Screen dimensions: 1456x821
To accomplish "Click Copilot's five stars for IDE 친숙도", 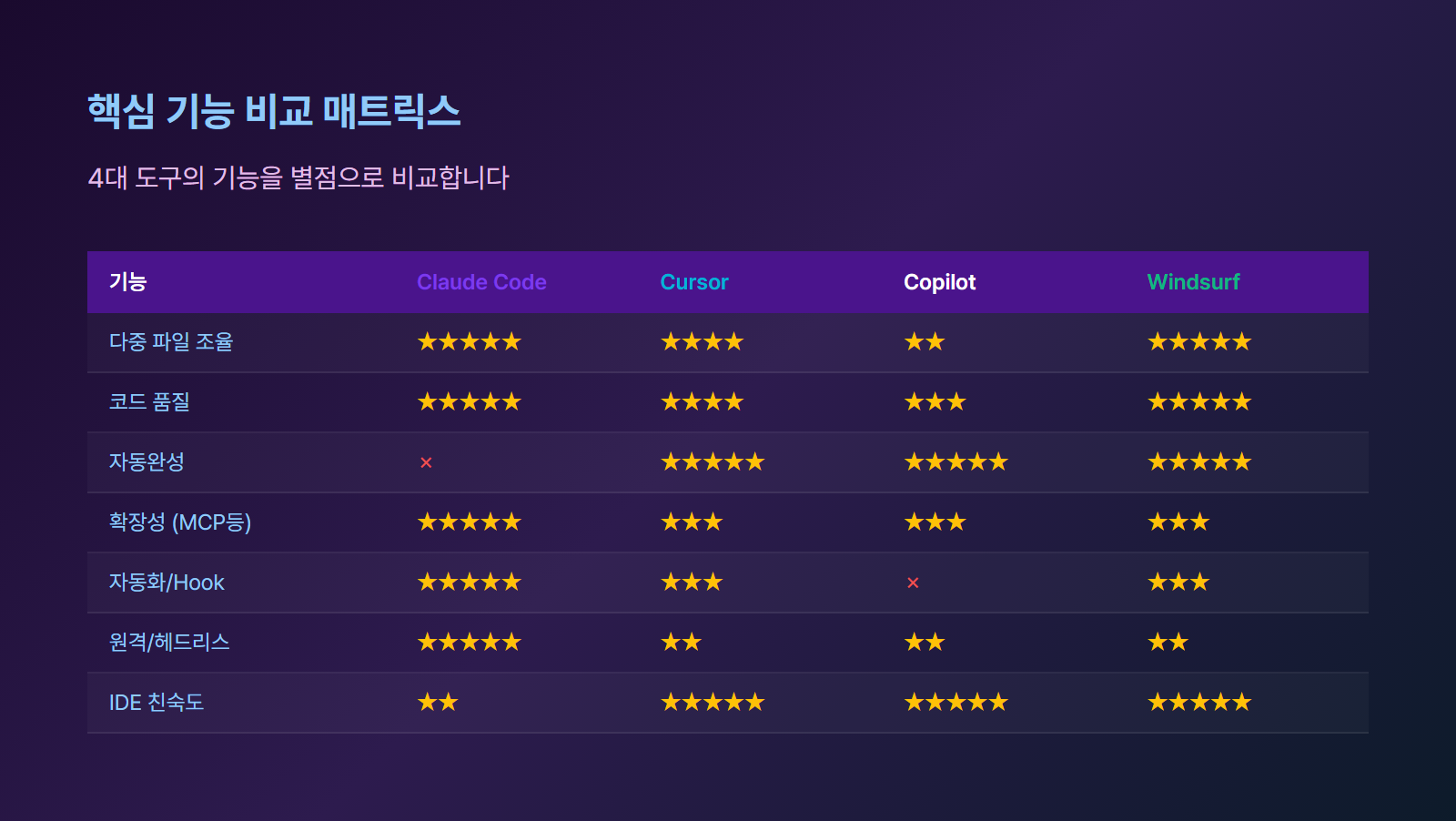I will 956,703.
